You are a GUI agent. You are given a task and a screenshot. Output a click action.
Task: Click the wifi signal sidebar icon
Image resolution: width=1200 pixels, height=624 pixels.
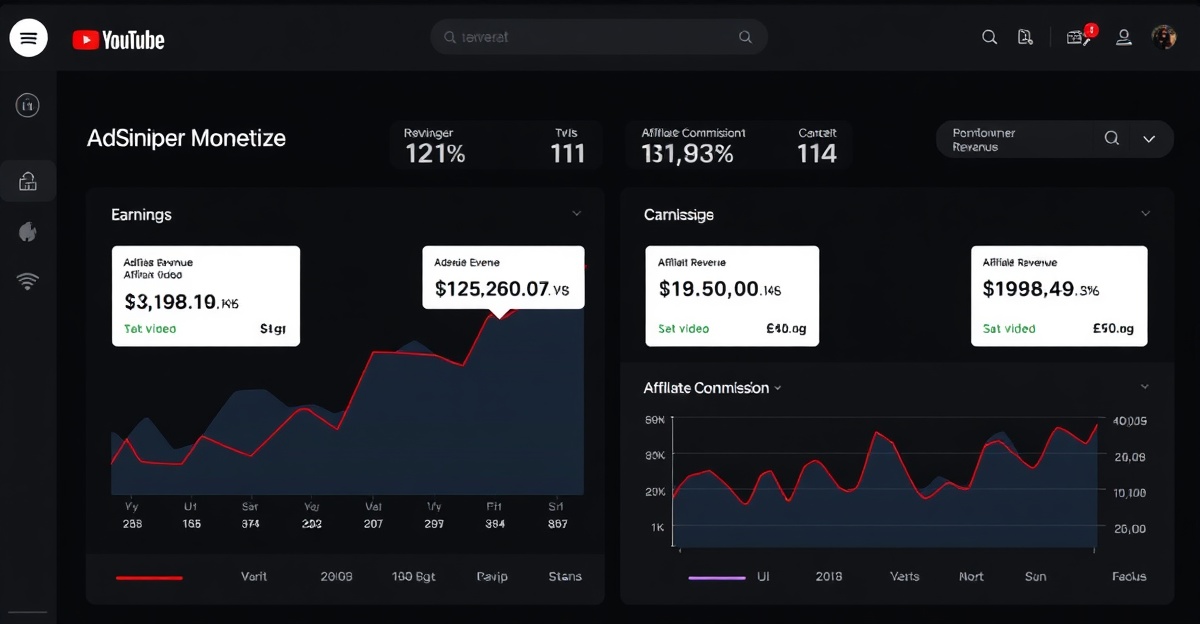coord(28,281)
